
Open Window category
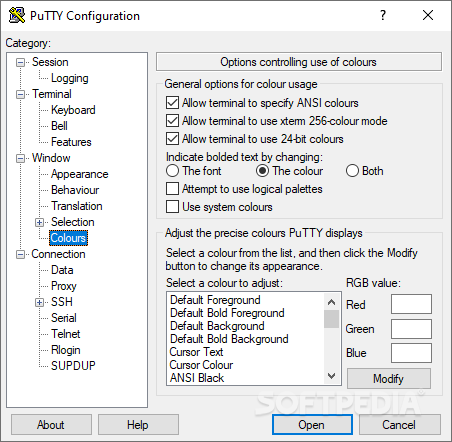pos(51,158)
